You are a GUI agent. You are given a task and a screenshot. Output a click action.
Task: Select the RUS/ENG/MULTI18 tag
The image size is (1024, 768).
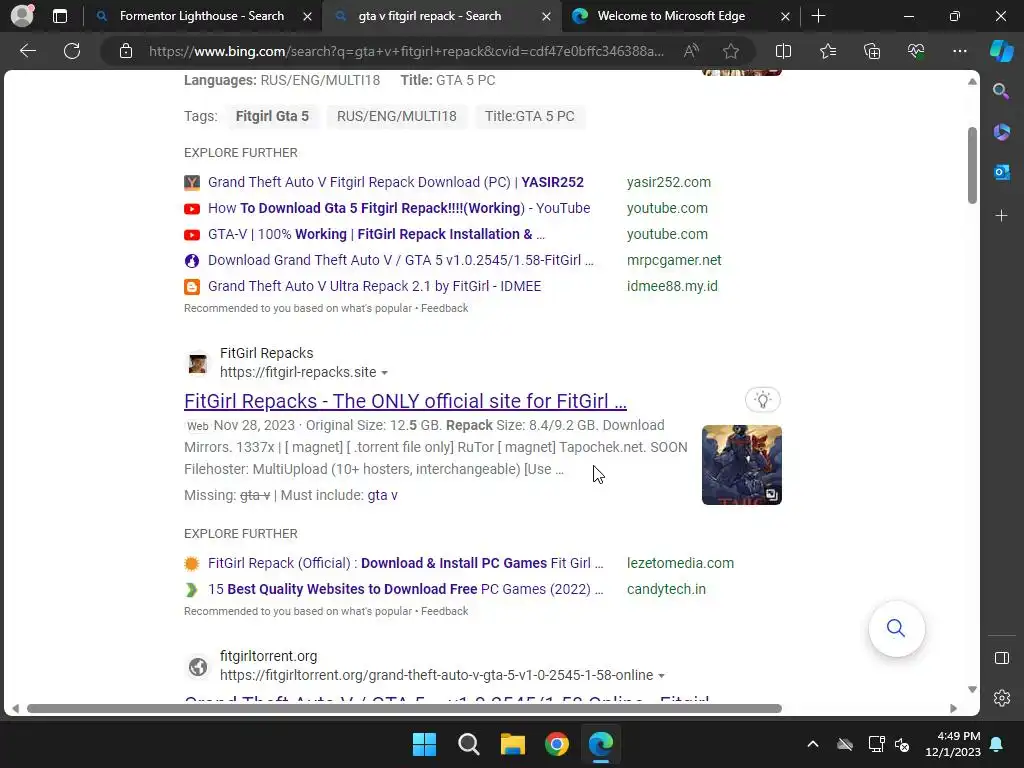coord(396,116)
